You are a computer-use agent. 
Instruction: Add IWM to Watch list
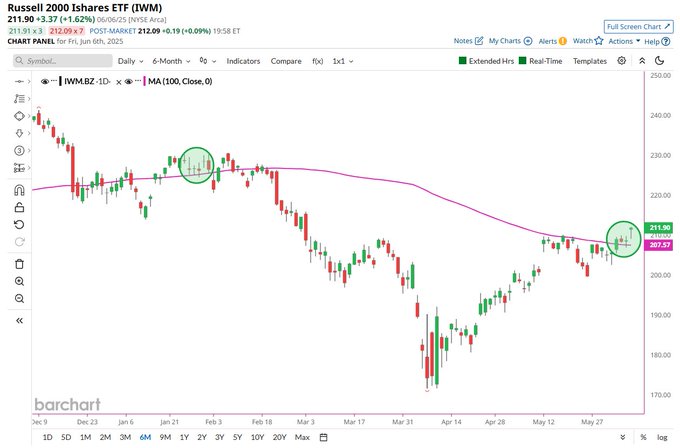pos(588,41)
